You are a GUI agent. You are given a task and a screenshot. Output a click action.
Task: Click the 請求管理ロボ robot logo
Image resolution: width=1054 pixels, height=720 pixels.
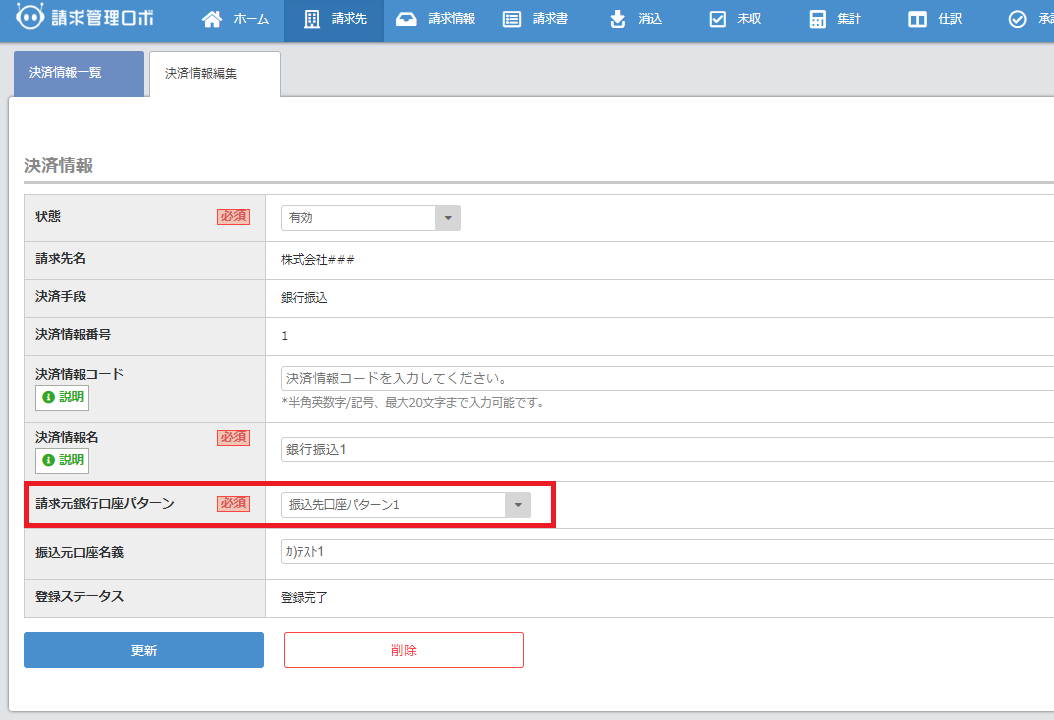31,19
